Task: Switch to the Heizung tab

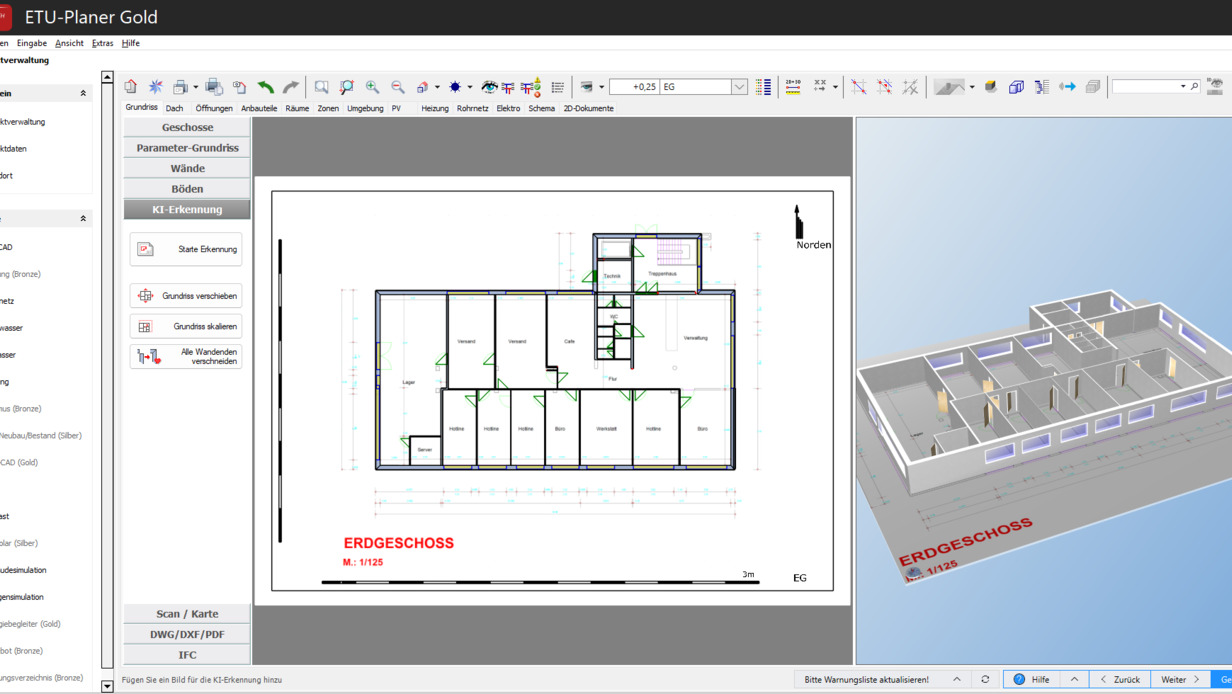Action: (435, 108)
